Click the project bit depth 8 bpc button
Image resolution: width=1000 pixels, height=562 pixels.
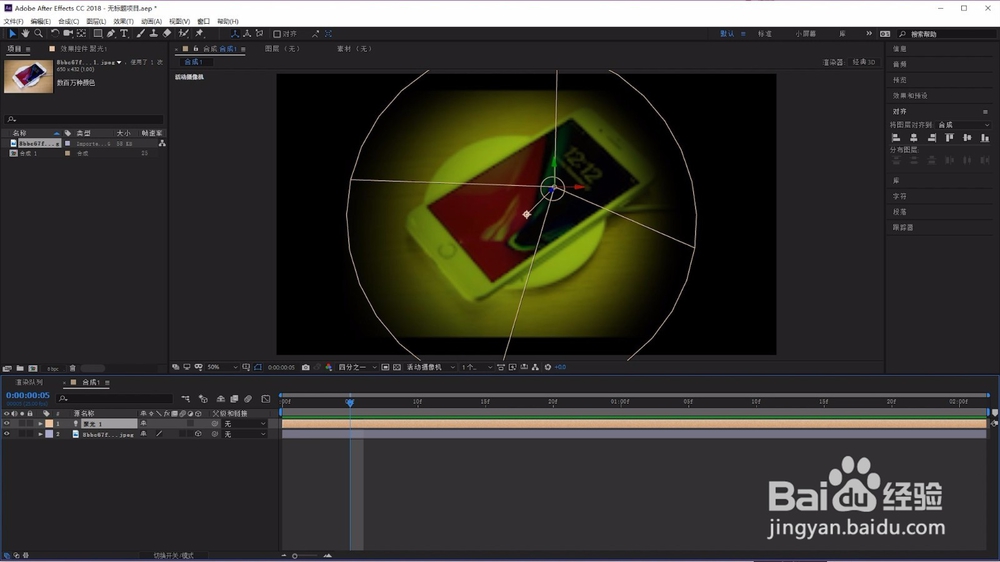click(x=53, y=369)
